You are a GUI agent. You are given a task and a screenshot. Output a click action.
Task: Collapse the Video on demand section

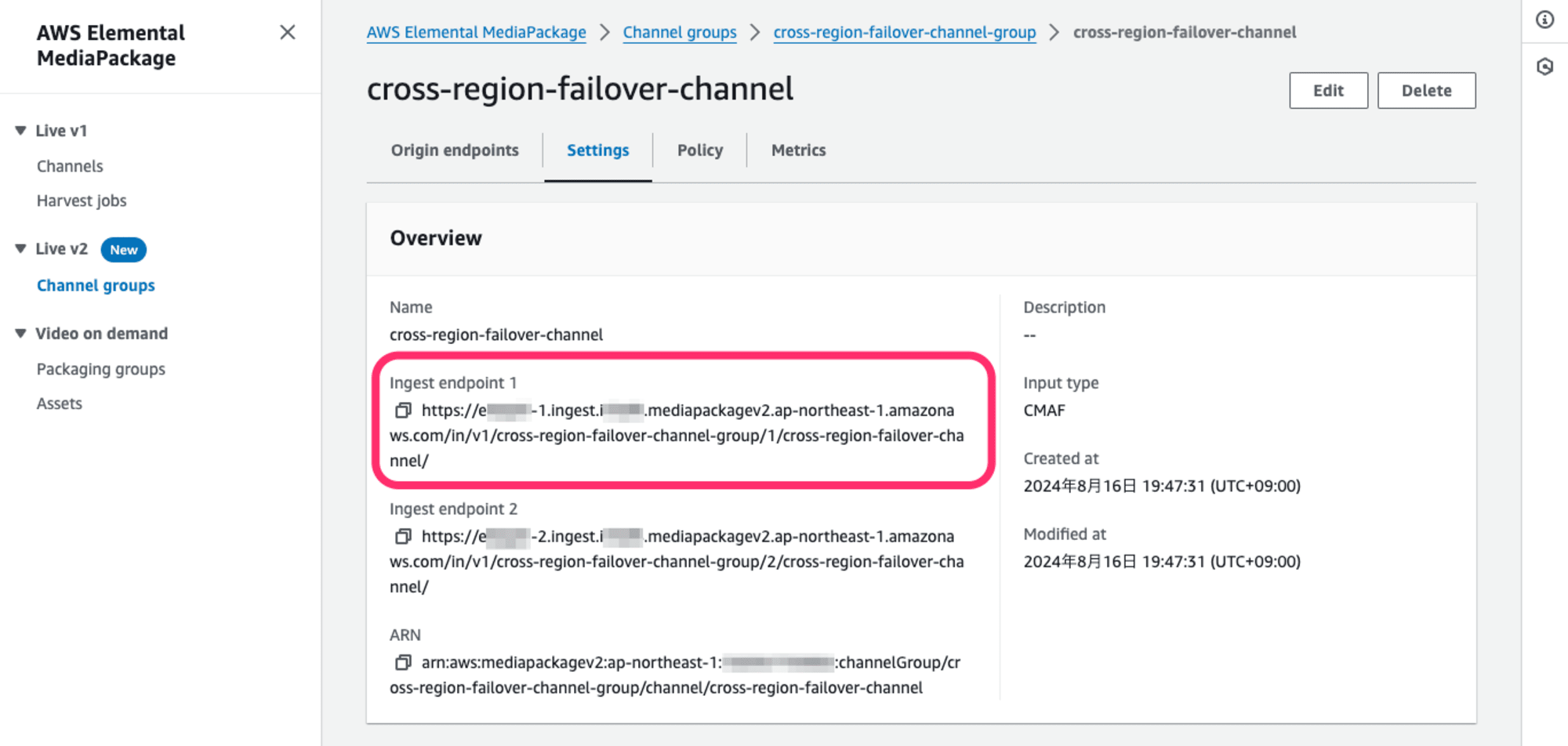tap(20, 333)
